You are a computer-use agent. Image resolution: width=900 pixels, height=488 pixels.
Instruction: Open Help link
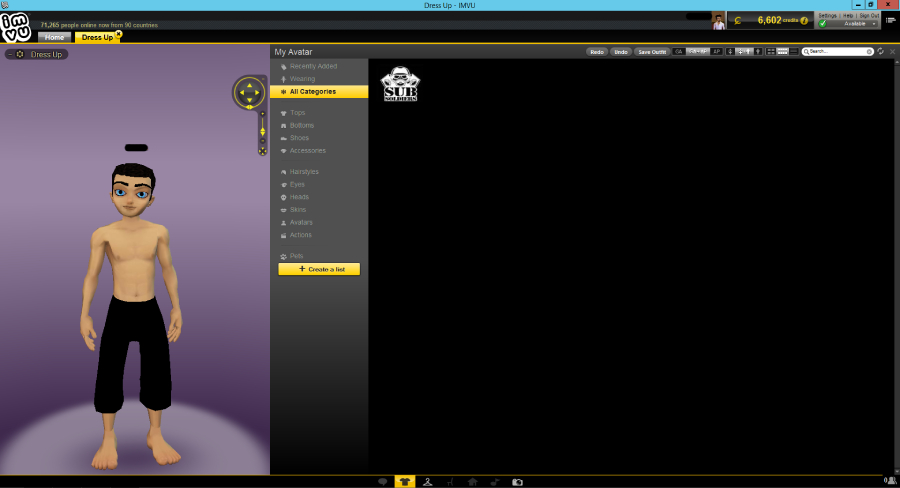coord(848,16)
